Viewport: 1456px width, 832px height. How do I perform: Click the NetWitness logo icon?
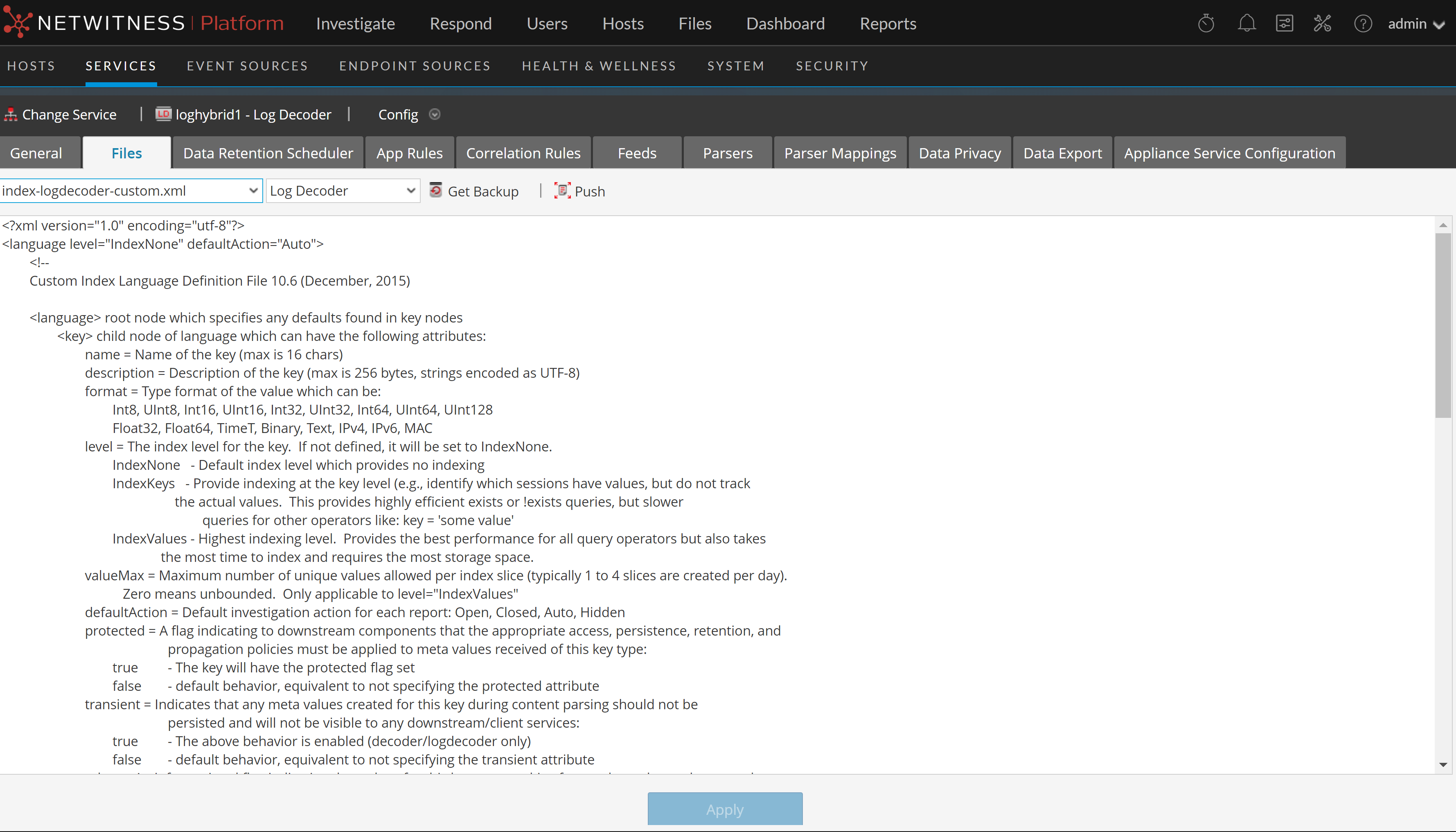pyautogui.click(x=17, y=23)
